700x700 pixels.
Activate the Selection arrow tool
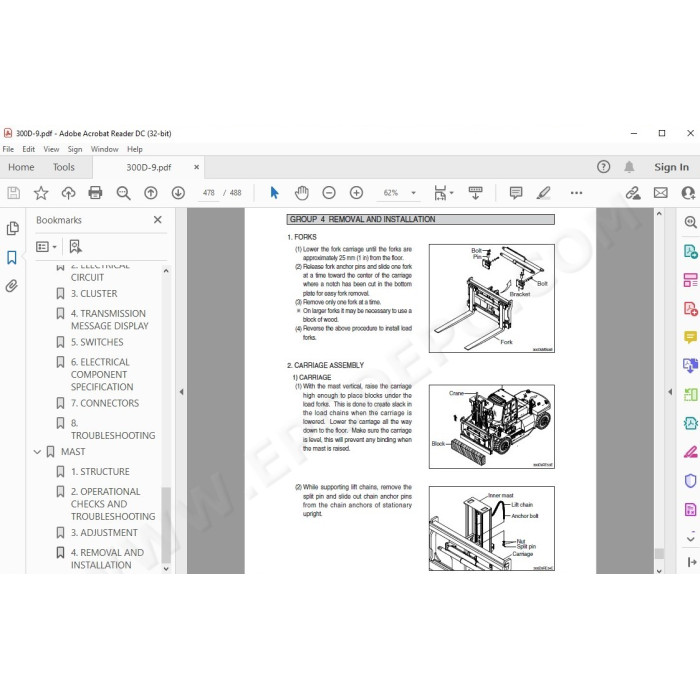coord(274,193)
